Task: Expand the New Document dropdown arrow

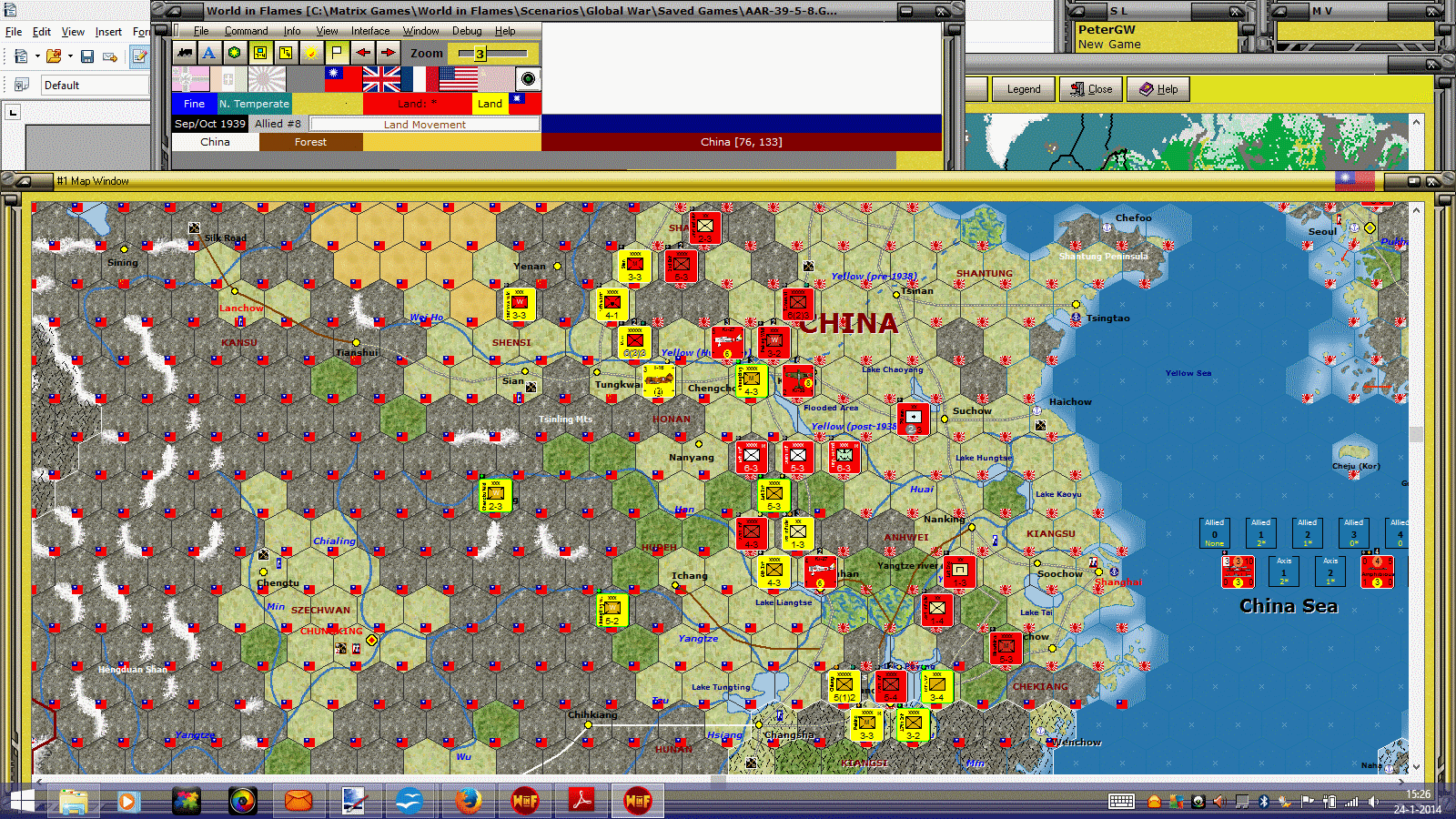Action: 37,56
